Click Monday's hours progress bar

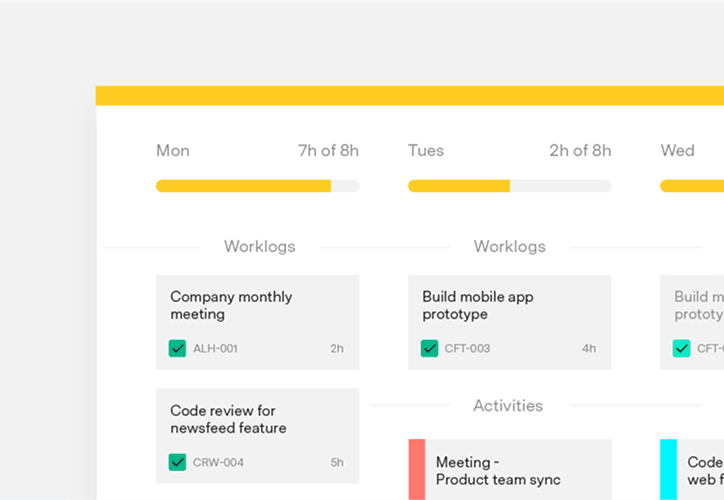(x=258, y=186)
